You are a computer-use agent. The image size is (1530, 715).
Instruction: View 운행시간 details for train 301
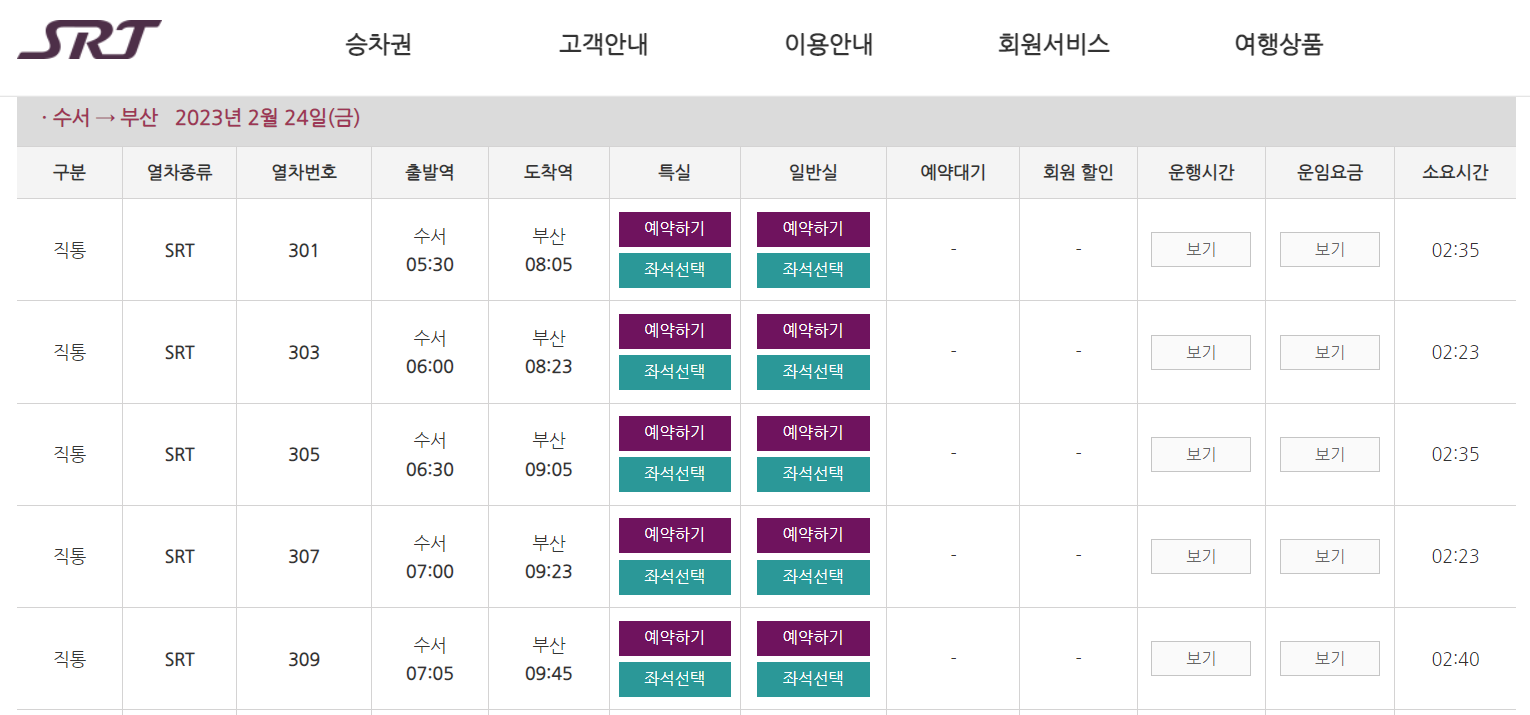click(x=1200, y=249)
